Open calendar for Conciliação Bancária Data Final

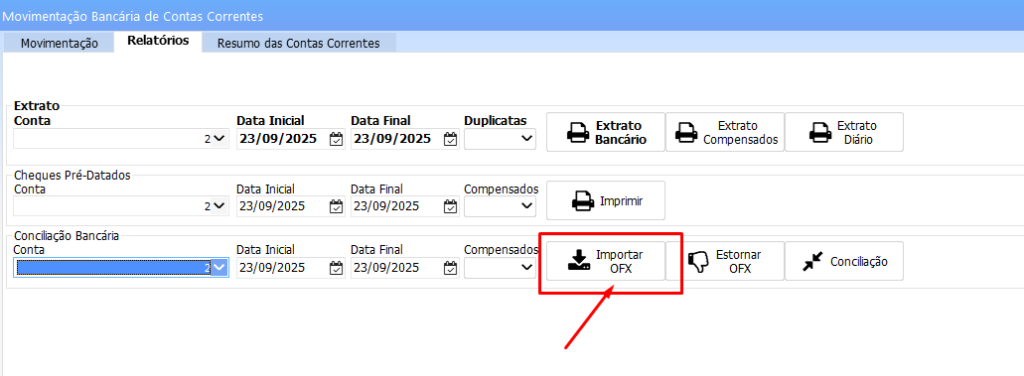tap(450, 267)
